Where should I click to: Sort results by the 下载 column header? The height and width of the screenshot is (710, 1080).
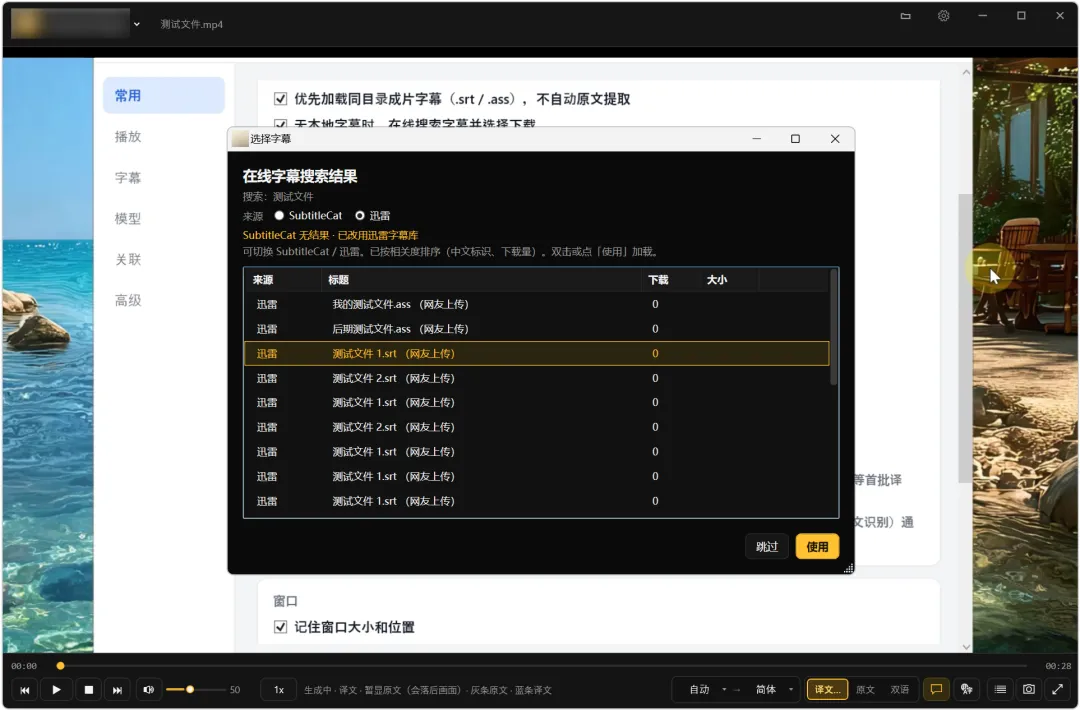pos(669,280)
